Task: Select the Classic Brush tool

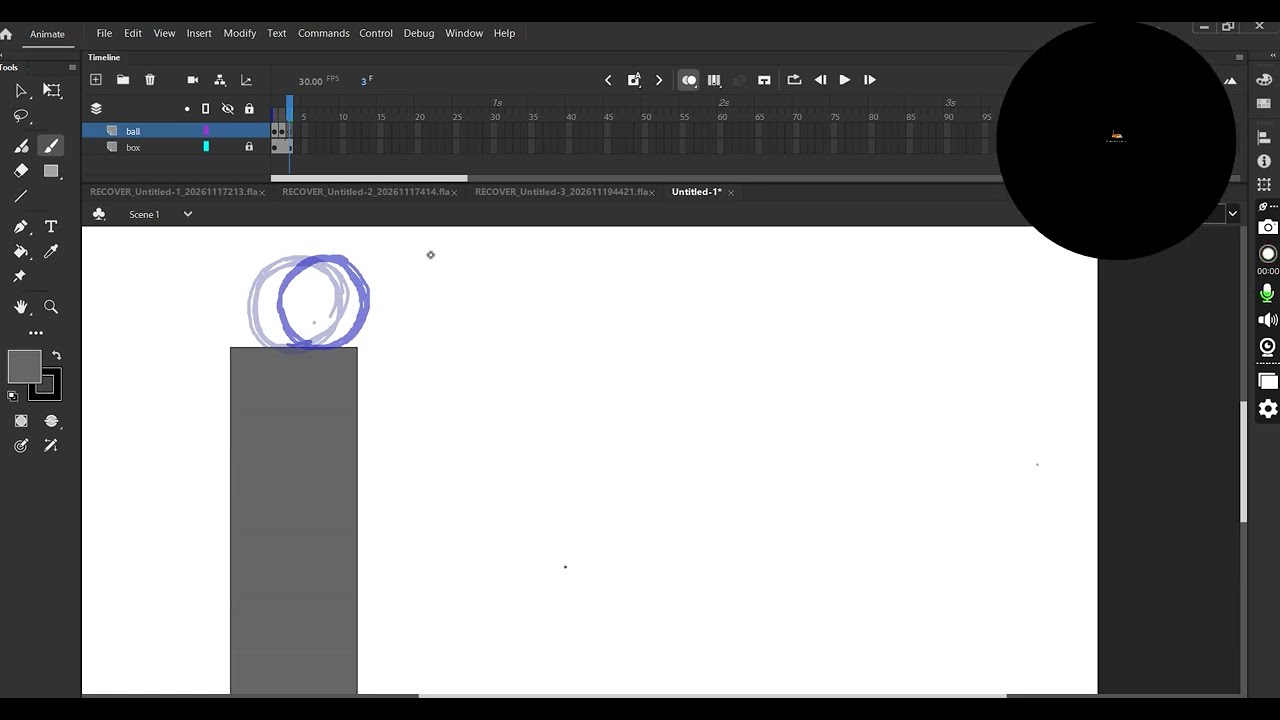Action: [52, 146]
